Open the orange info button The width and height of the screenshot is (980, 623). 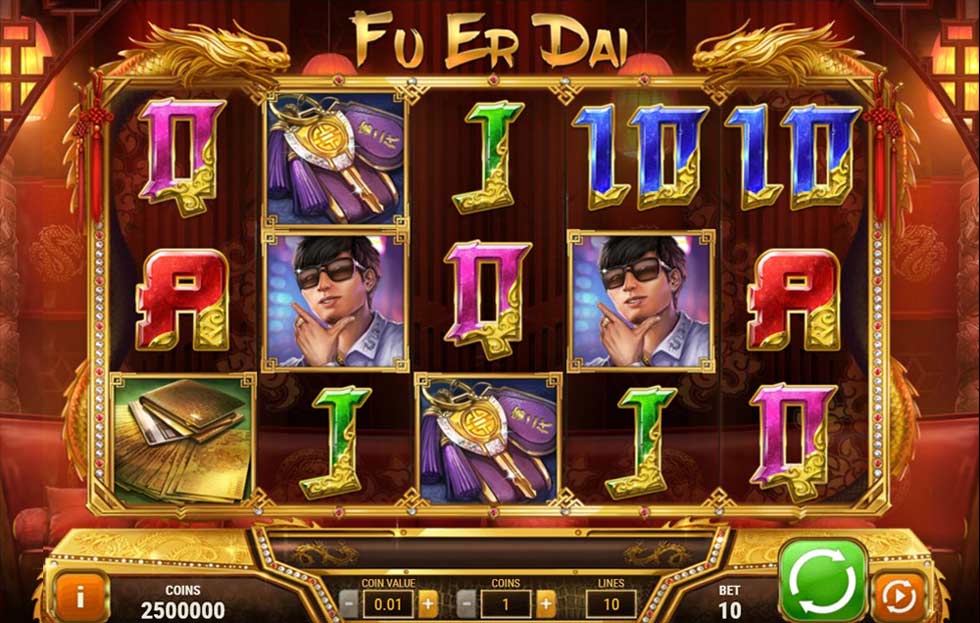[x=81, y=598]
